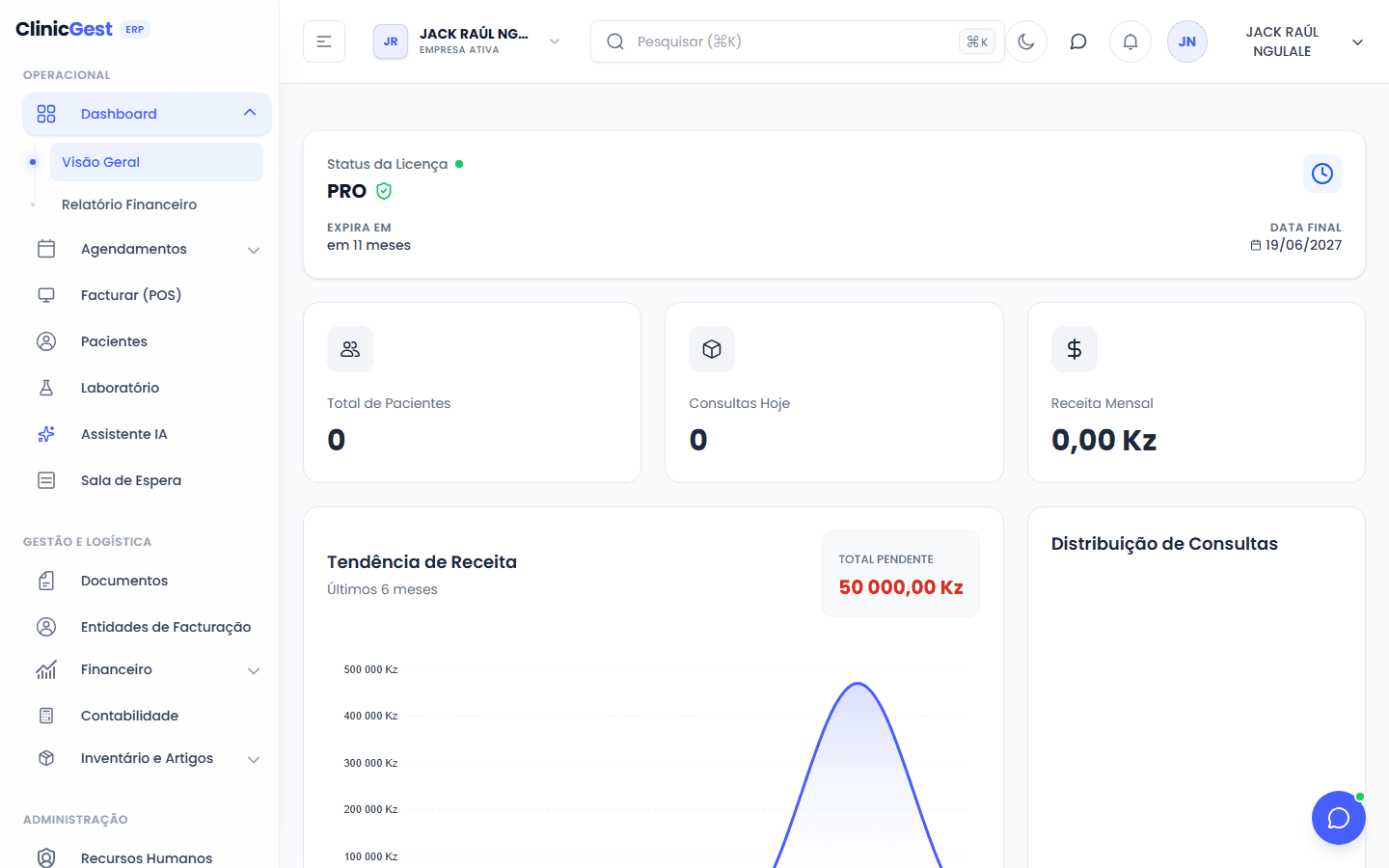The width and height of the screenshot is (1389, 868).
Task: Select the Receita Mensal card label
Action: tap(1102, 403)
